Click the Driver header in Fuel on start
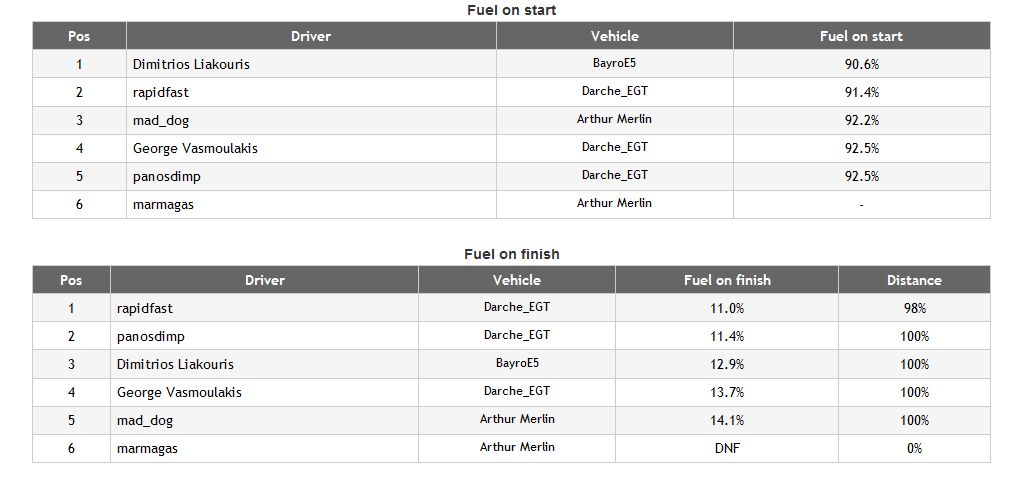1019x477 pixels. point(311,36)
